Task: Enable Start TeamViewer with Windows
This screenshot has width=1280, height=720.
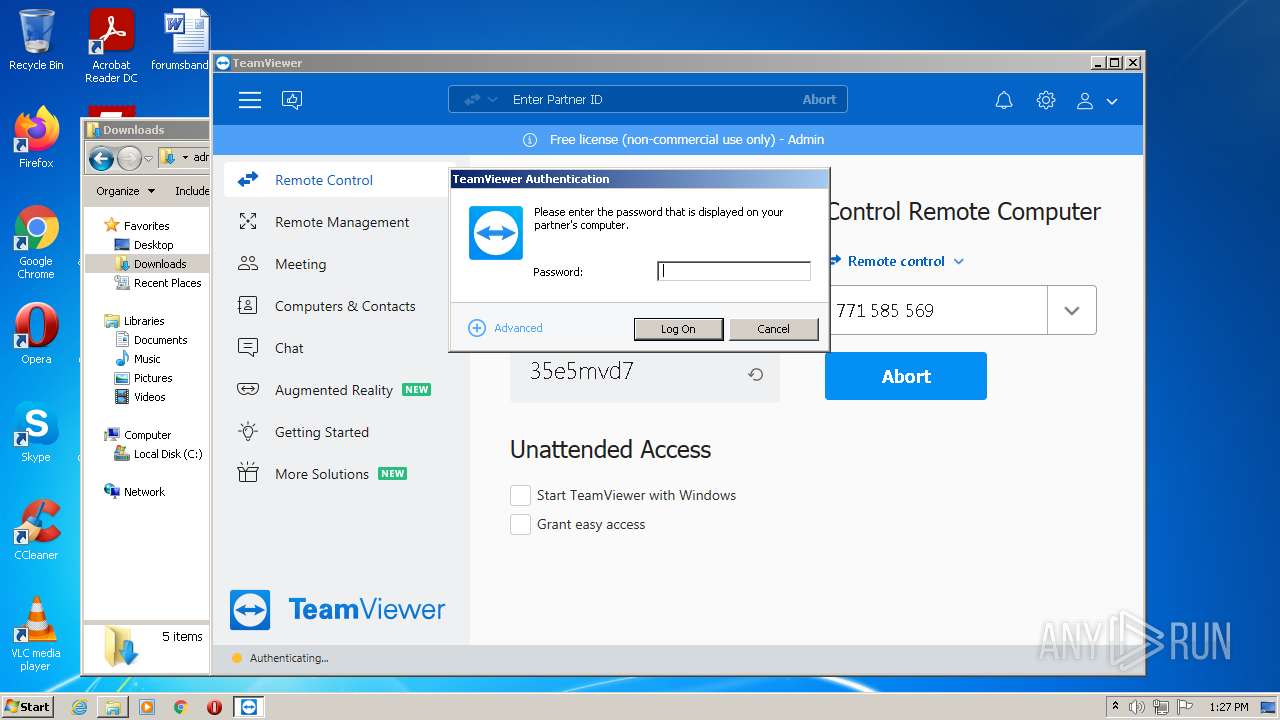Action: point(520,495)
